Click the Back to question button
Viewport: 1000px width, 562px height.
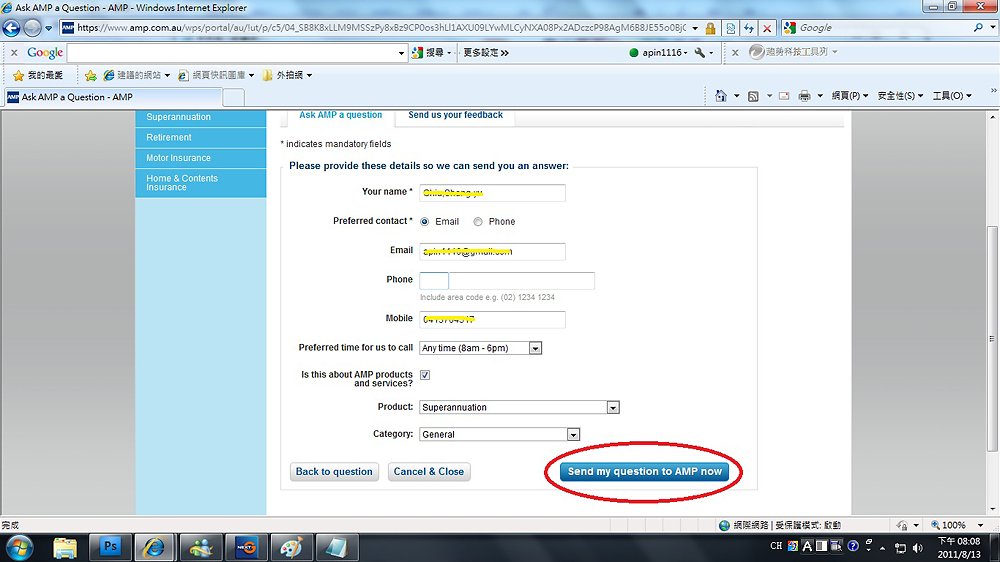(x=334, y=471)
